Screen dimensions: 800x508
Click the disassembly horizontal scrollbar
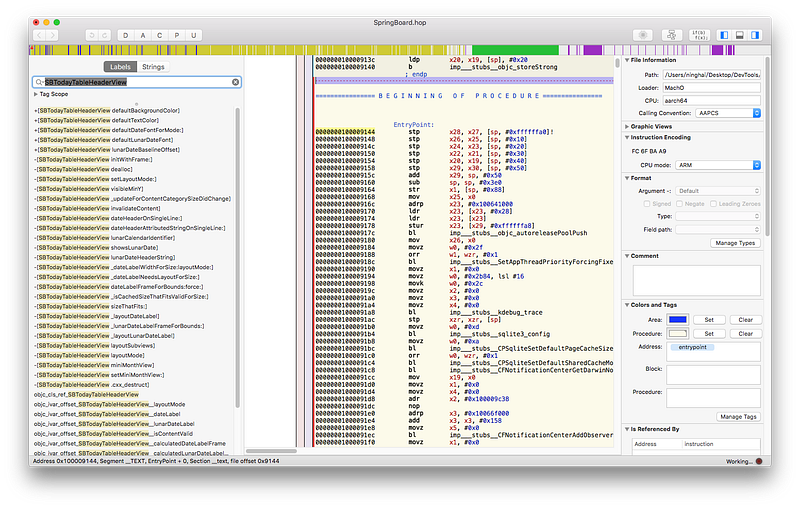coord(271,451)
